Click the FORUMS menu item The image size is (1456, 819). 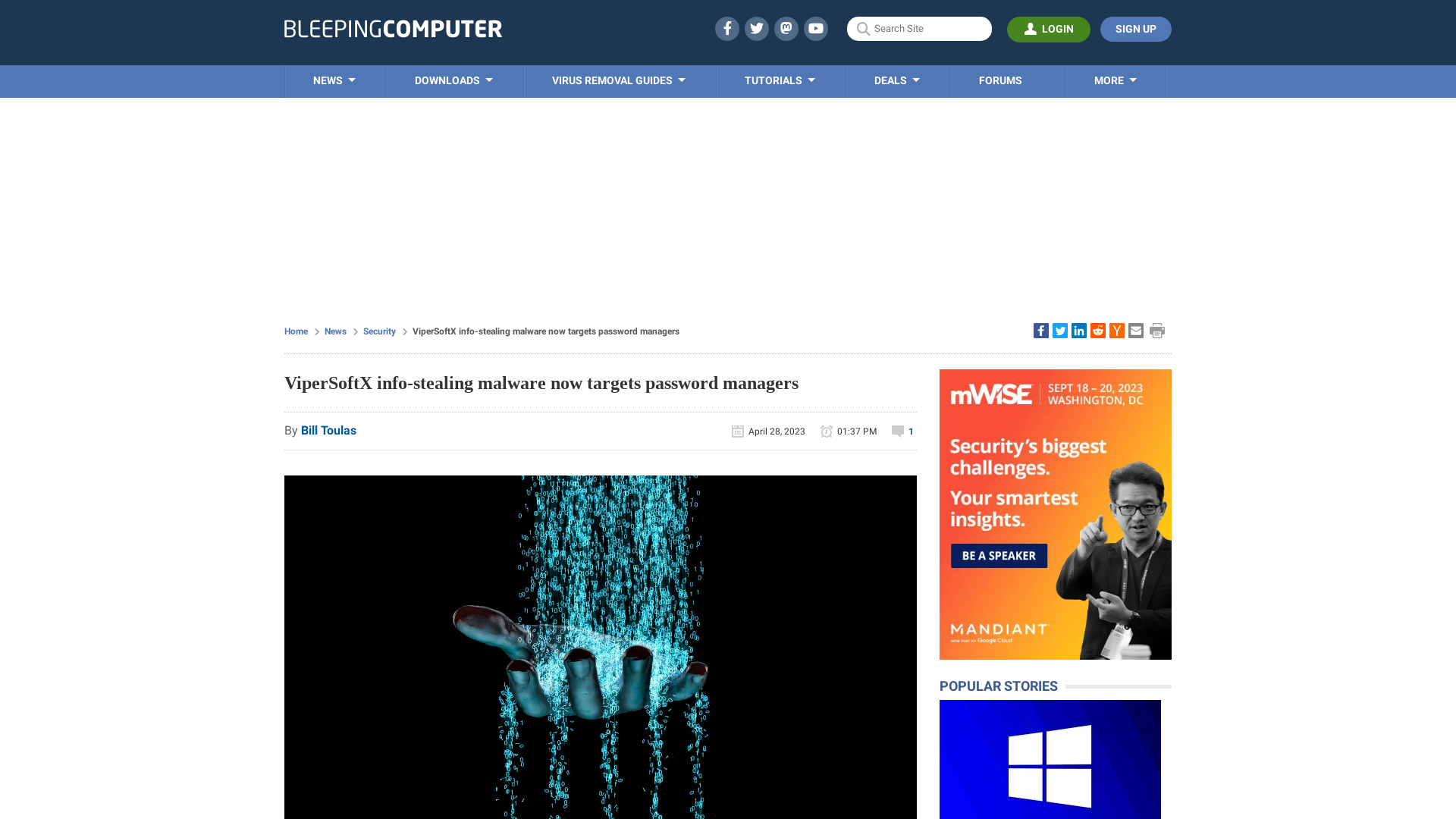pos(1001,80)
